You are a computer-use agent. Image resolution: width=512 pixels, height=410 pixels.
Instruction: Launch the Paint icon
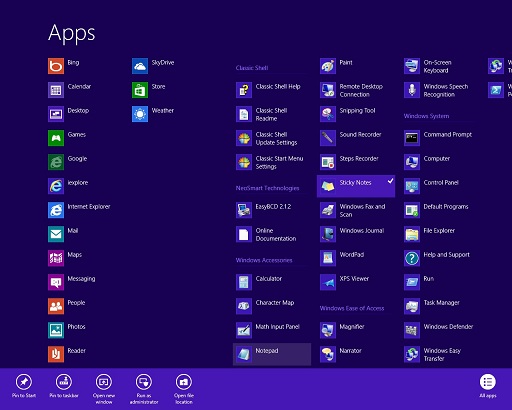coord(328,66)
